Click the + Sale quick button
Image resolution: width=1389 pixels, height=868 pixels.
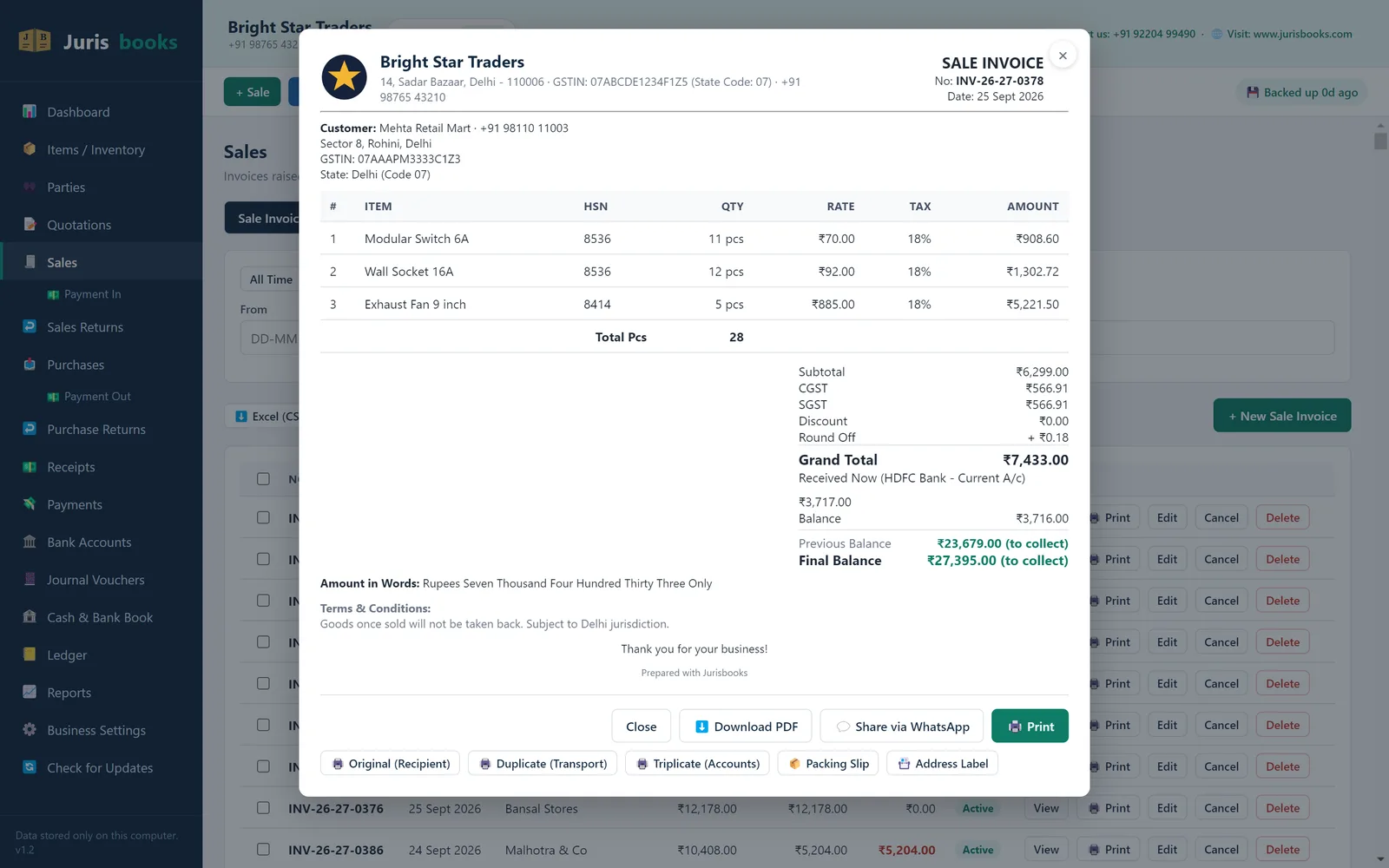pyautogui.click(x=253, y=92)
